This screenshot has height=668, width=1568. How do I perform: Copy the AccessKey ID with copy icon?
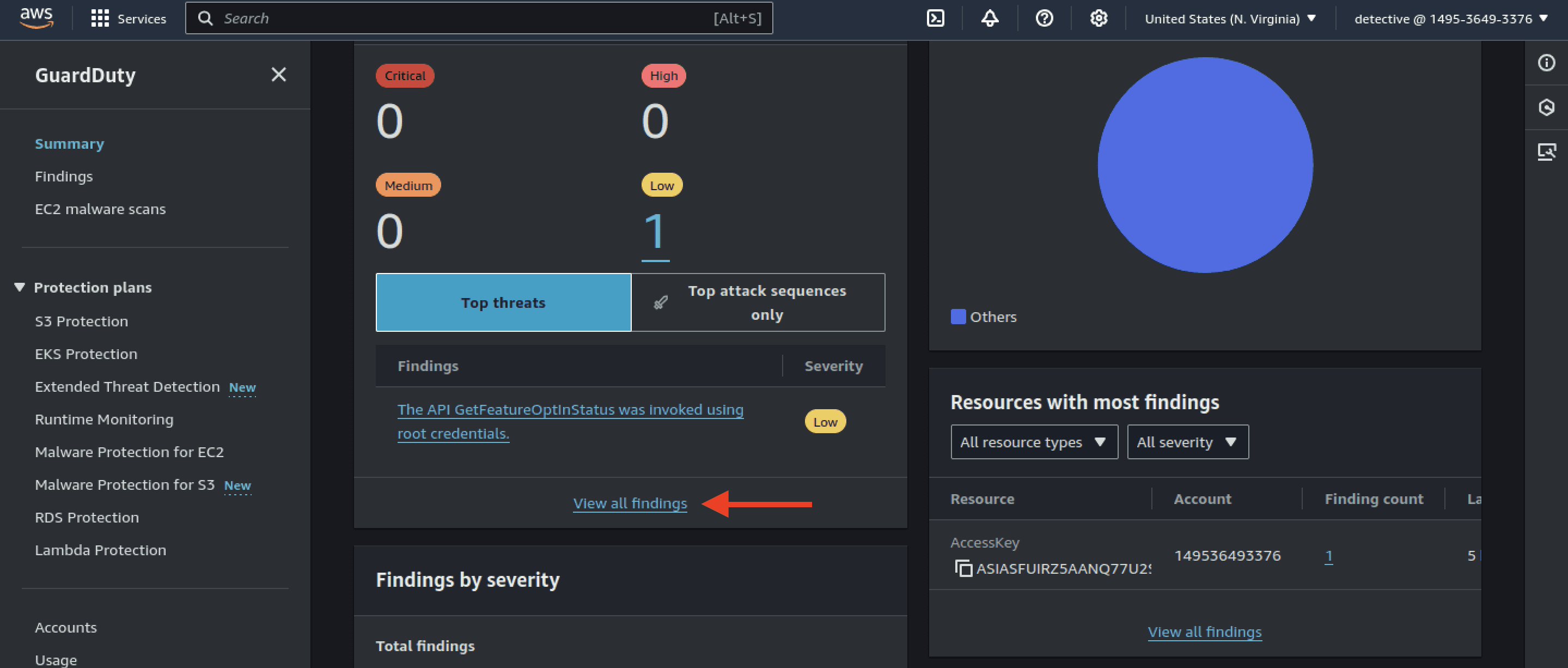click(x=963, y=568)
